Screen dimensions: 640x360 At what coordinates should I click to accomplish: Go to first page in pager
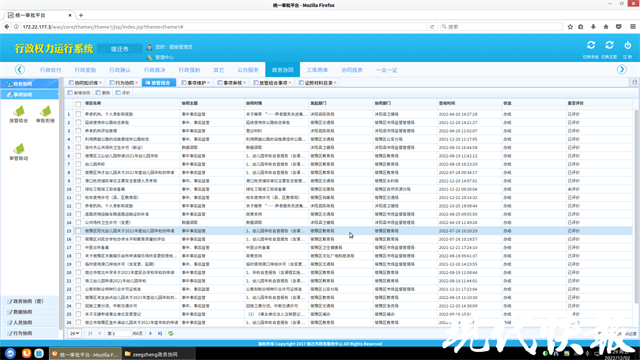pyautogui.click(x=90, y=333)
